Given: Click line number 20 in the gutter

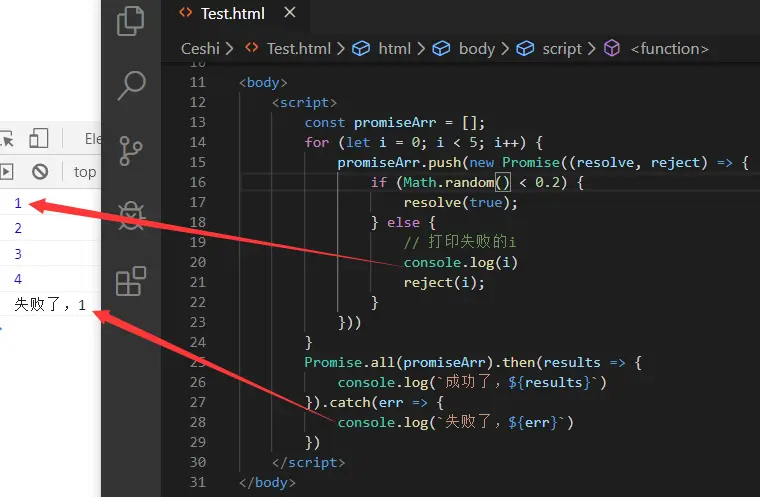Looking at the screenshot, I should pyautogui.click(x=198, y=262).
